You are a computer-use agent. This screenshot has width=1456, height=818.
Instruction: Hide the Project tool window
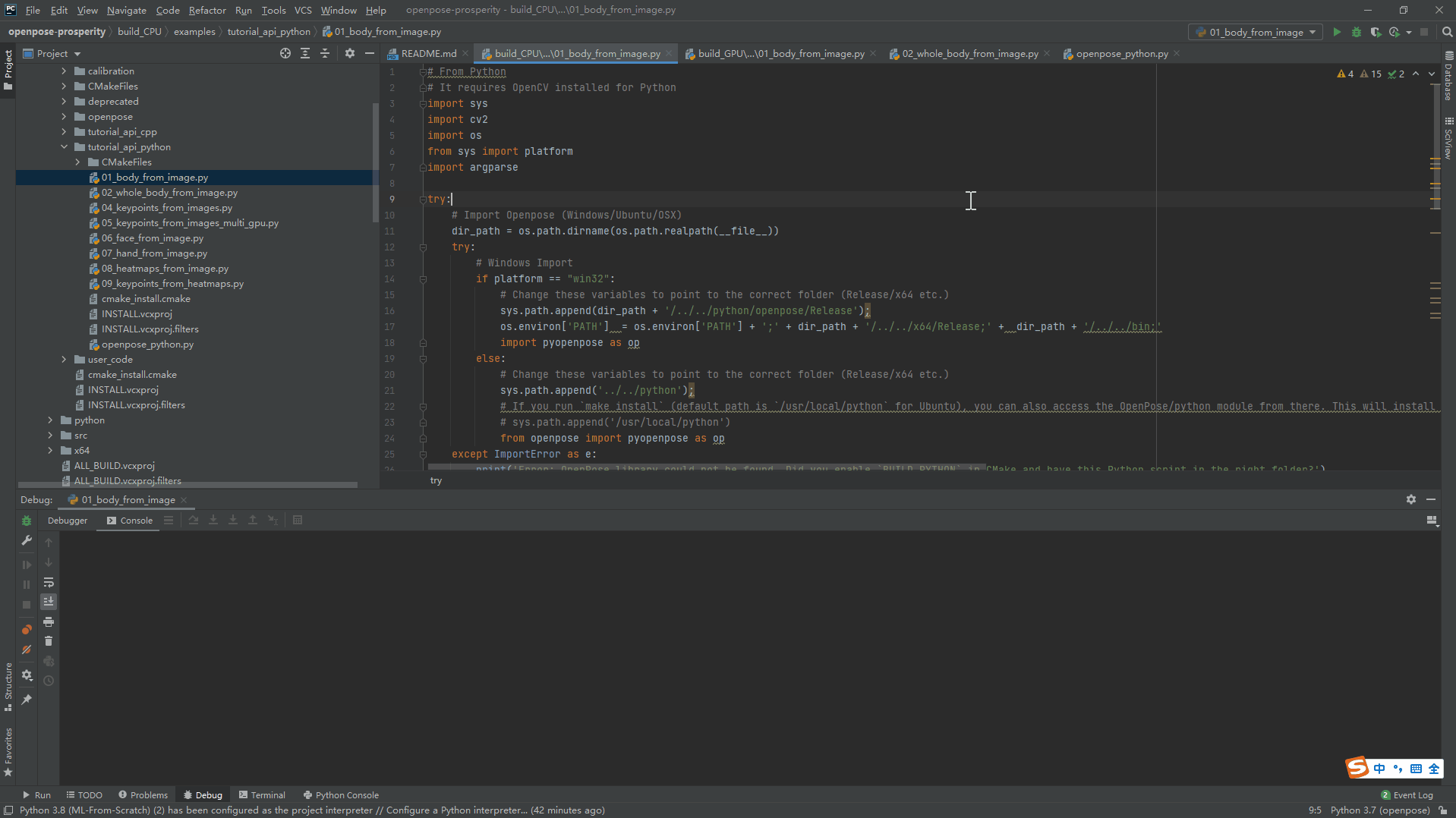pyautogui.click(x=370, y=53)
